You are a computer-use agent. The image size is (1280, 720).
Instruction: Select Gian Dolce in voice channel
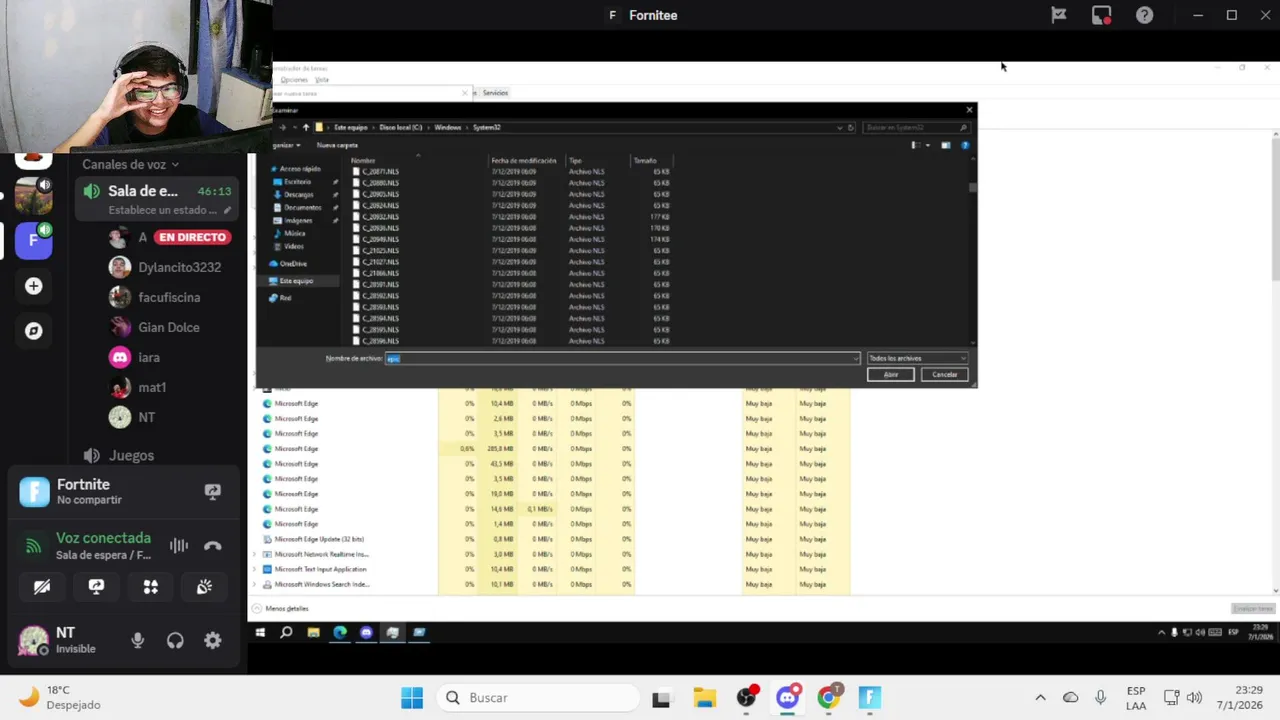[168, 327]
